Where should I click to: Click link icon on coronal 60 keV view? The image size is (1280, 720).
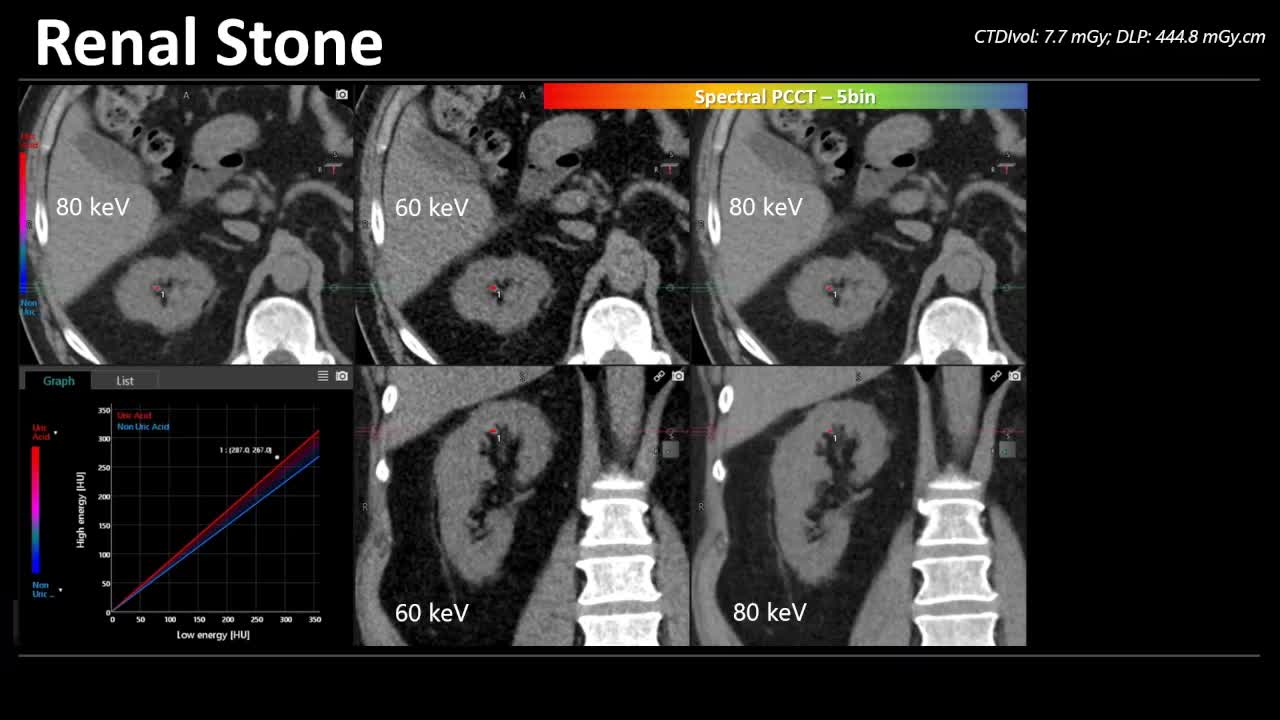click(659, 376)
